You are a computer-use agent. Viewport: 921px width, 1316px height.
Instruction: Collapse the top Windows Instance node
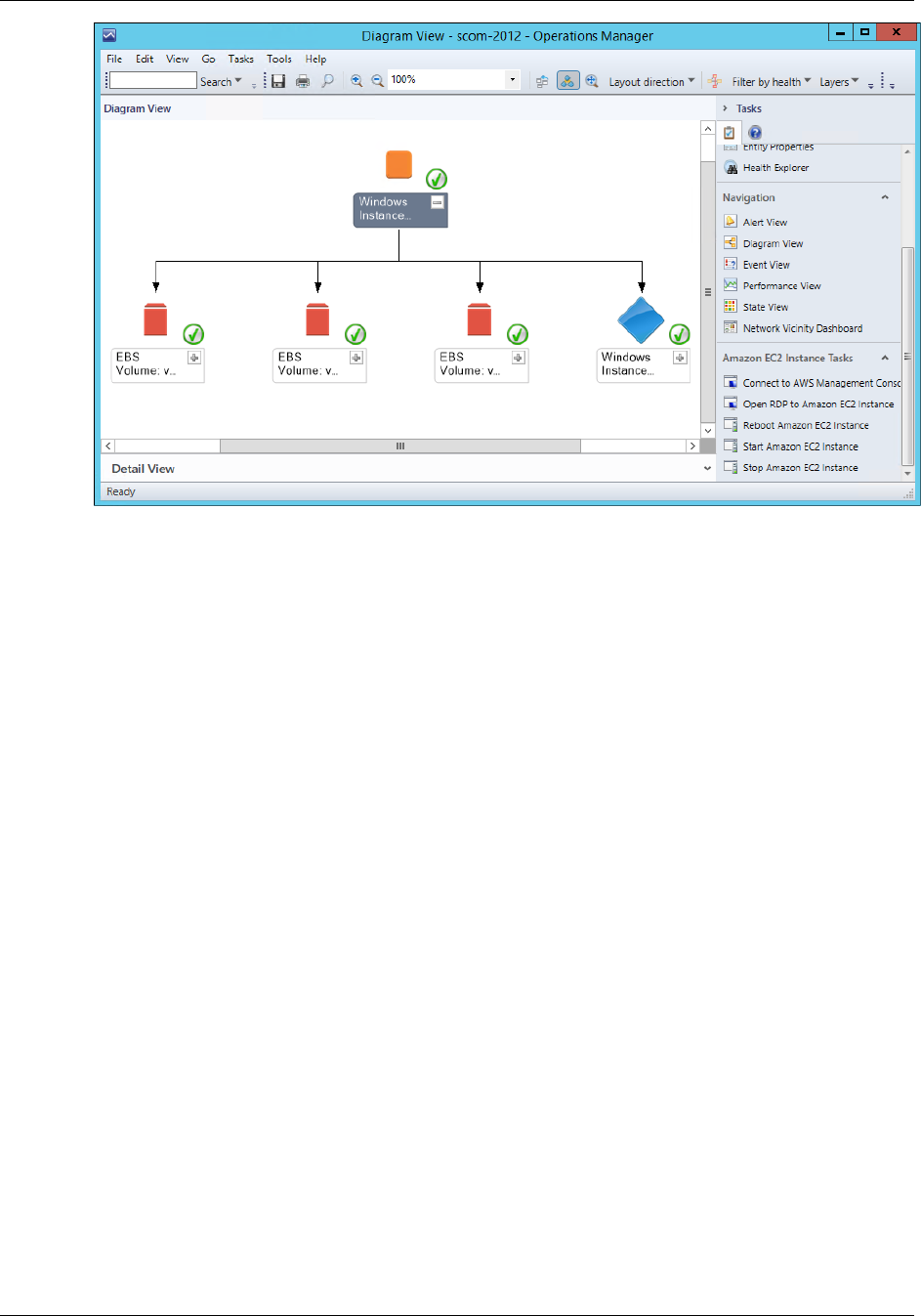pos(438,202)
